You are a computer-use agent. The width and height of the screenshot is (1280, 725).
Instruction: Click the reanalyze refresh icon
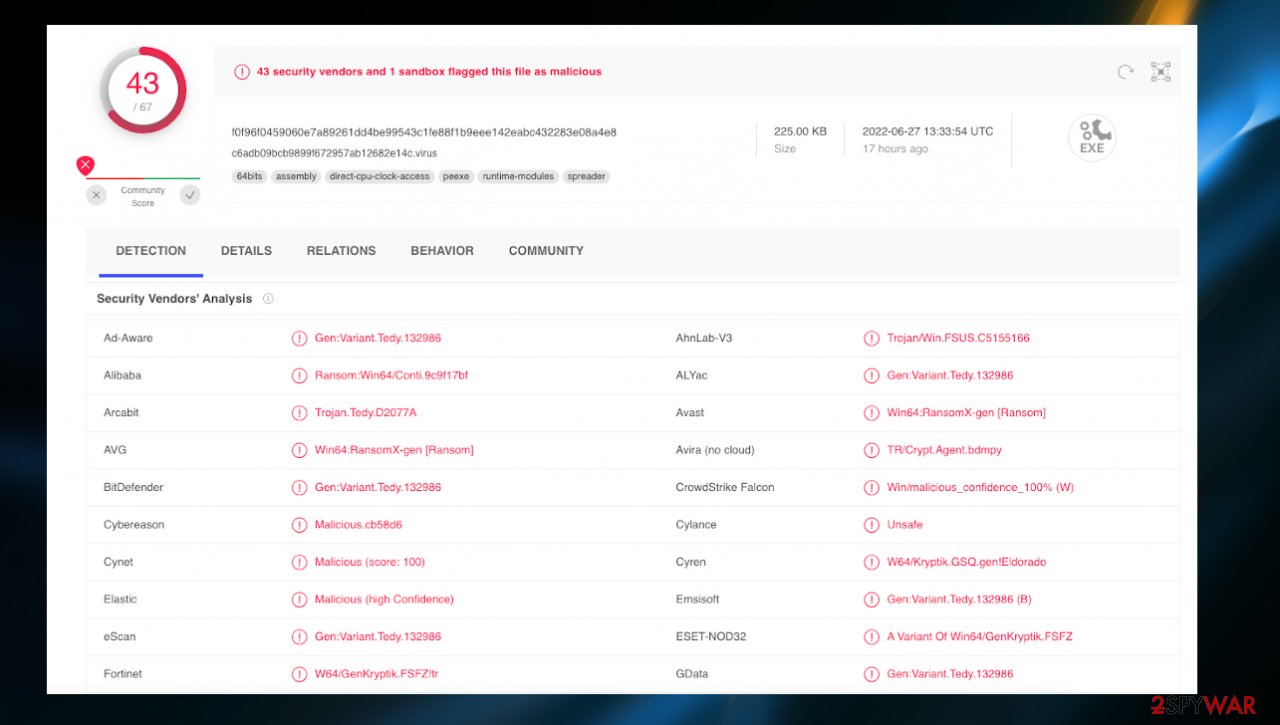(1126, 72)
